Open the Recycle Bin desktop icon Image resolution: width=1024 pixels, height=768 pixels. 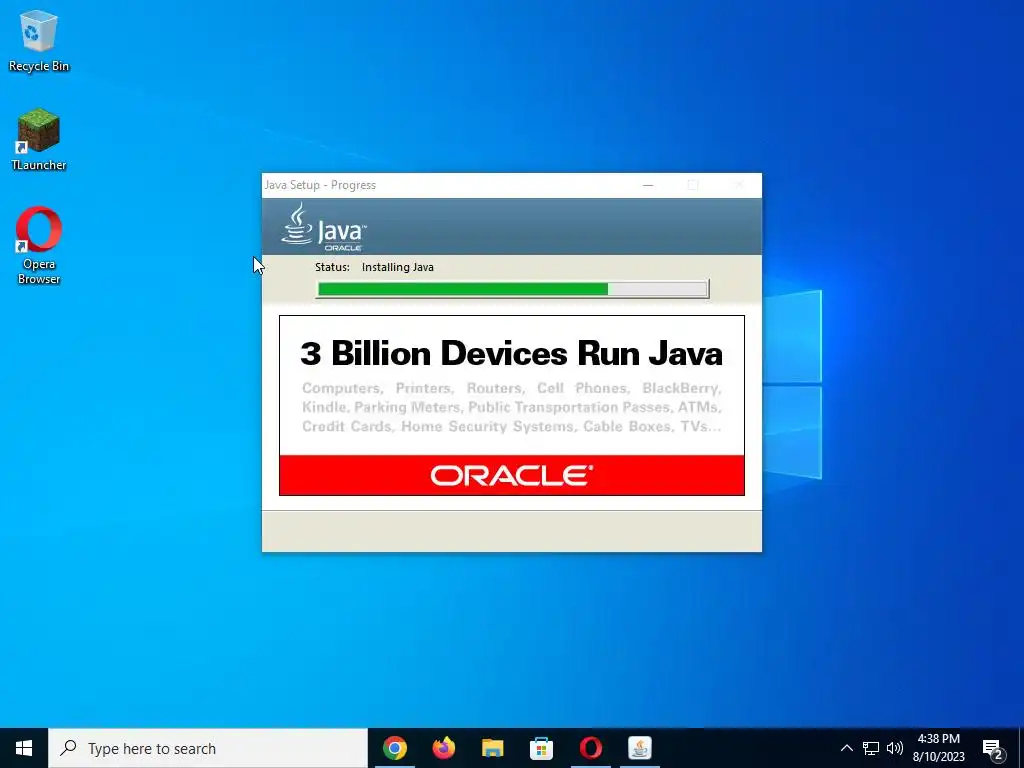pyautogui.click(x=39, y=41)
